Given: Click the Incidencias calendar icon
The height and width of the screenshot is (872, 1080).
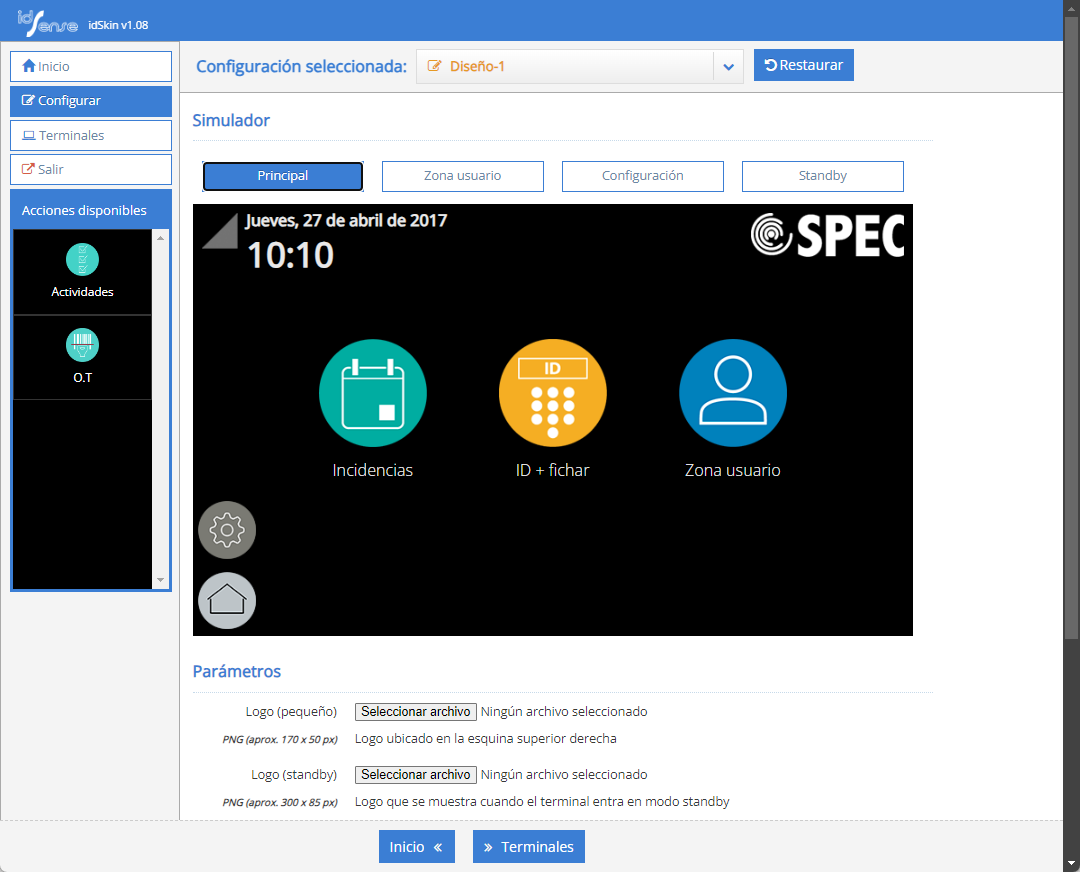Looking at the screenshot, I should point(373,393).
